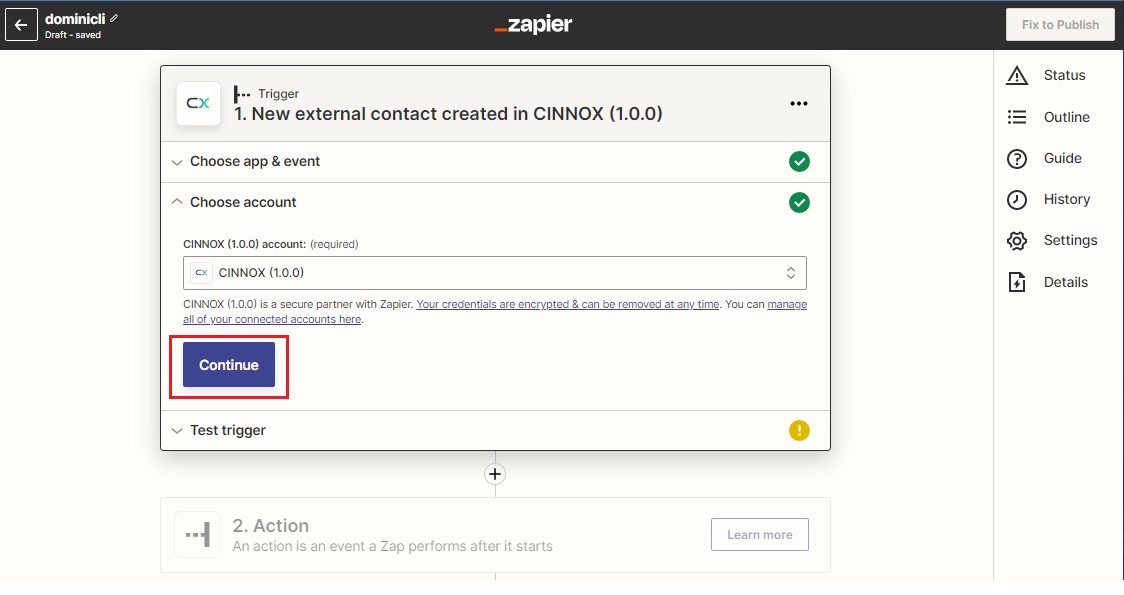The width and height of the screenshot is (1124, 595).
Task: Click the dropdown up-down arrows in account field
Action: (x=791, y=272)
